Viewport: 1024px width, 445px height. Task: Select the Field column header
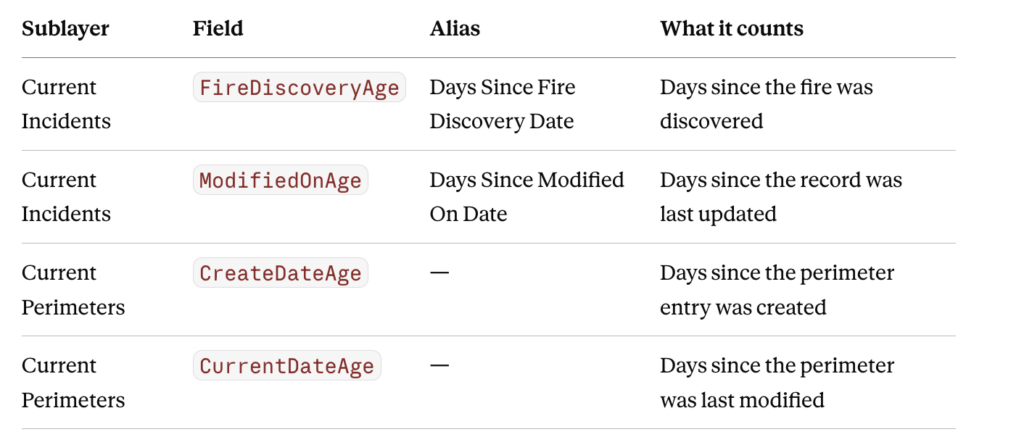pos(218,29)
